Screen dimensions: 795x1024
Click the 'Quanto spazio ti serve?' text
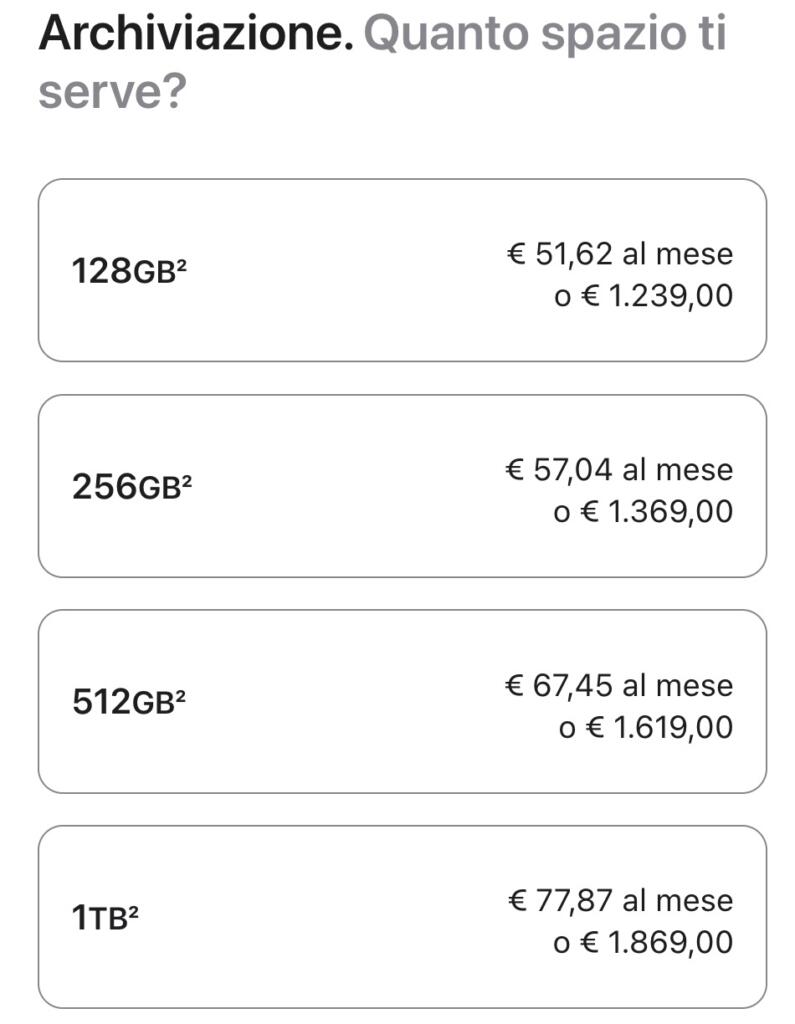pyautogui.click(x=544, y=36)
